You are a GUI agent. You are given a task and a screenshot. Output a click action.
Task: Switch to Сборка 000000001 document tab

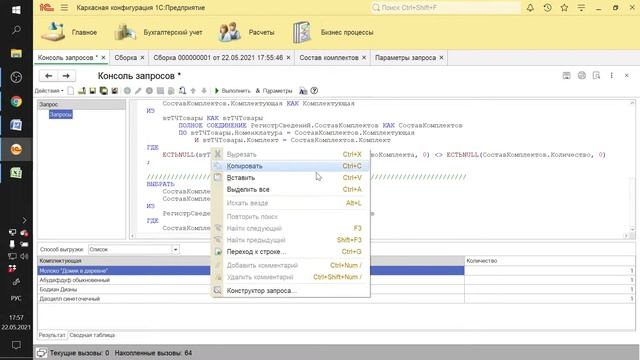pos(218,58)
